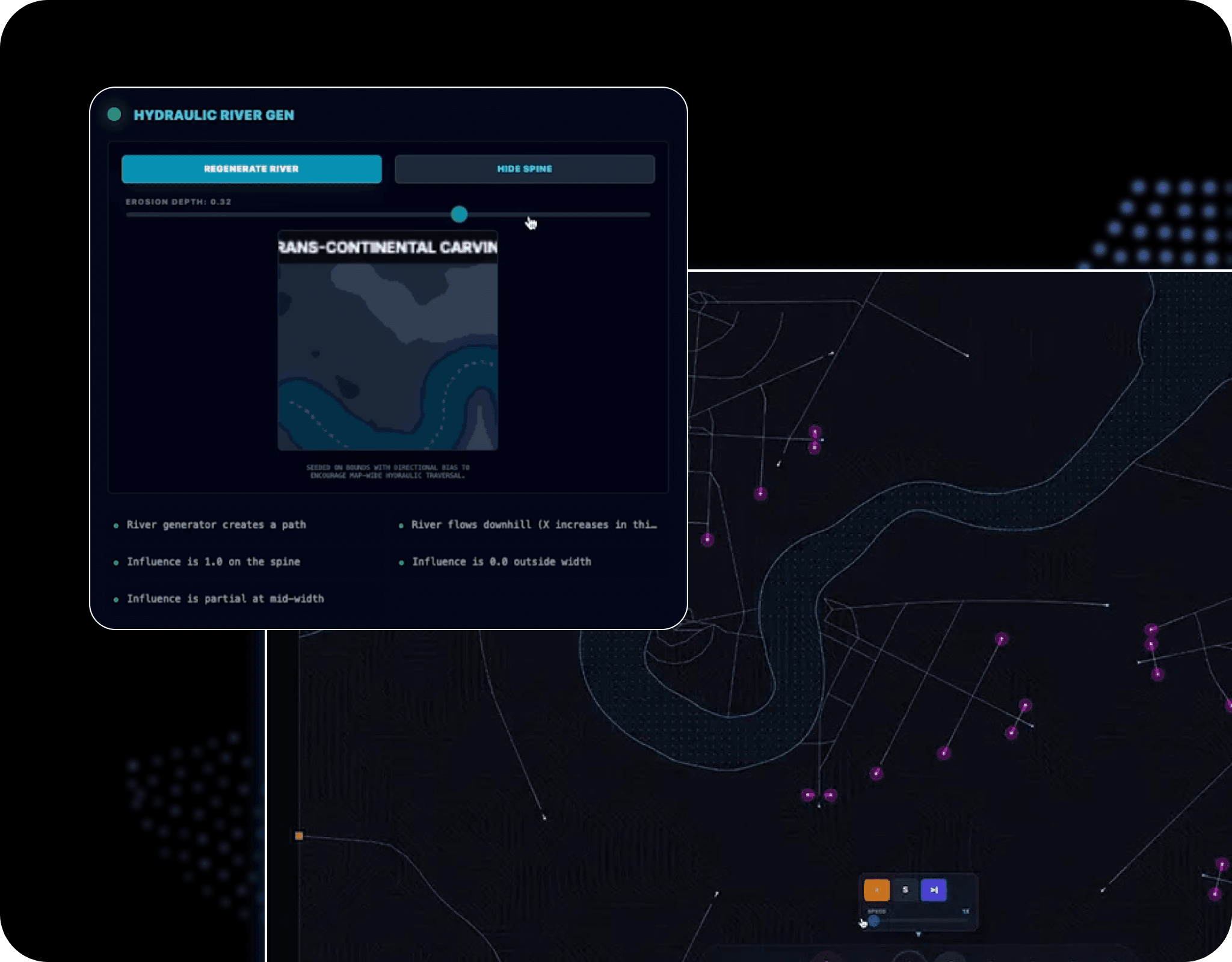Click the orange button in playback panel
Screen dimensions: 1232x962
point(876,890)
